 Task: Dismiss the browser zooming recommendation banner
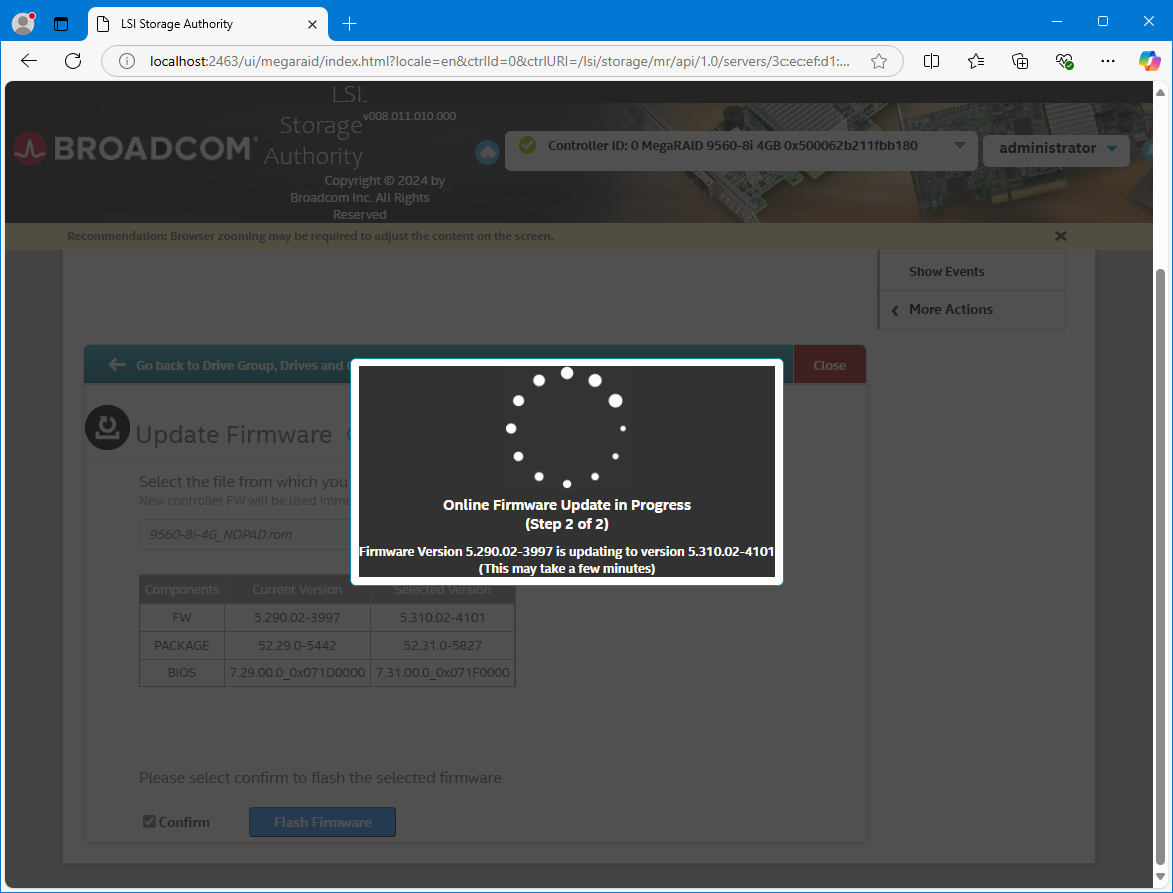tap(1061, 236)
